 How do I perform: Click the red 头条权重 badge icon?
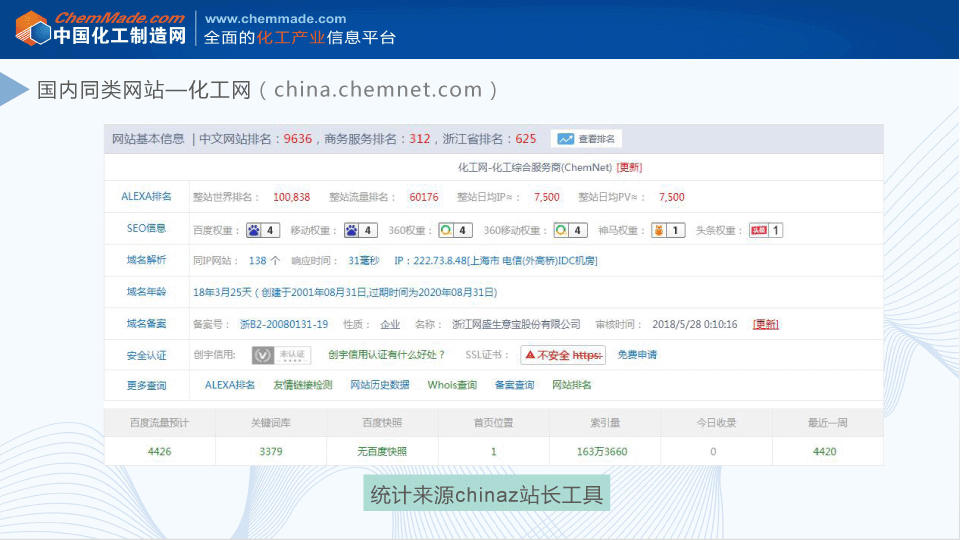pos(759,230)
